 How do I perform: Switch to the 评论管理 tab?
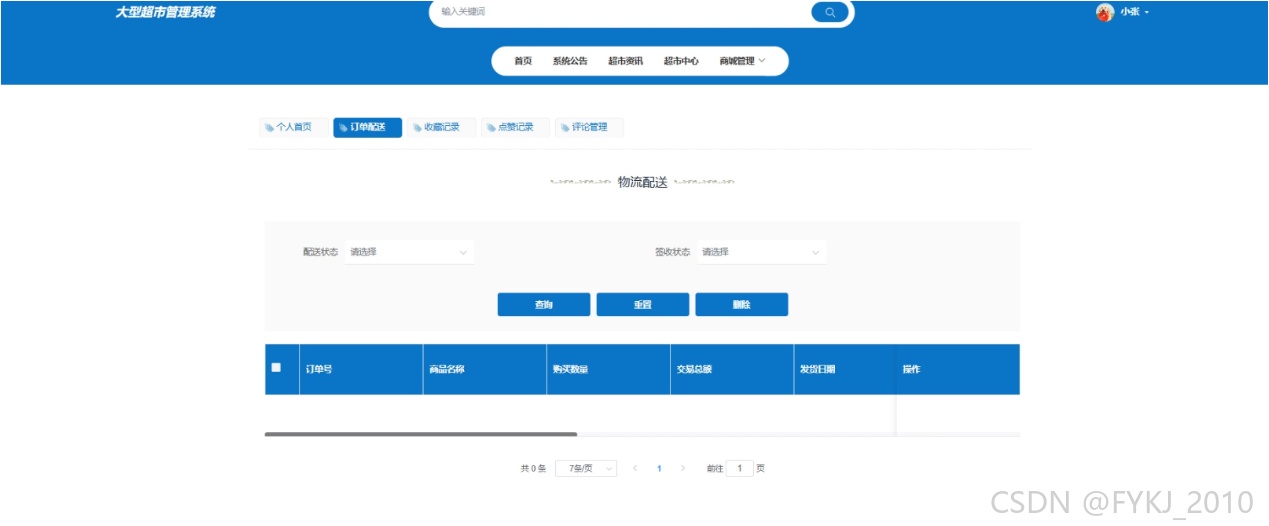(589, 127)
